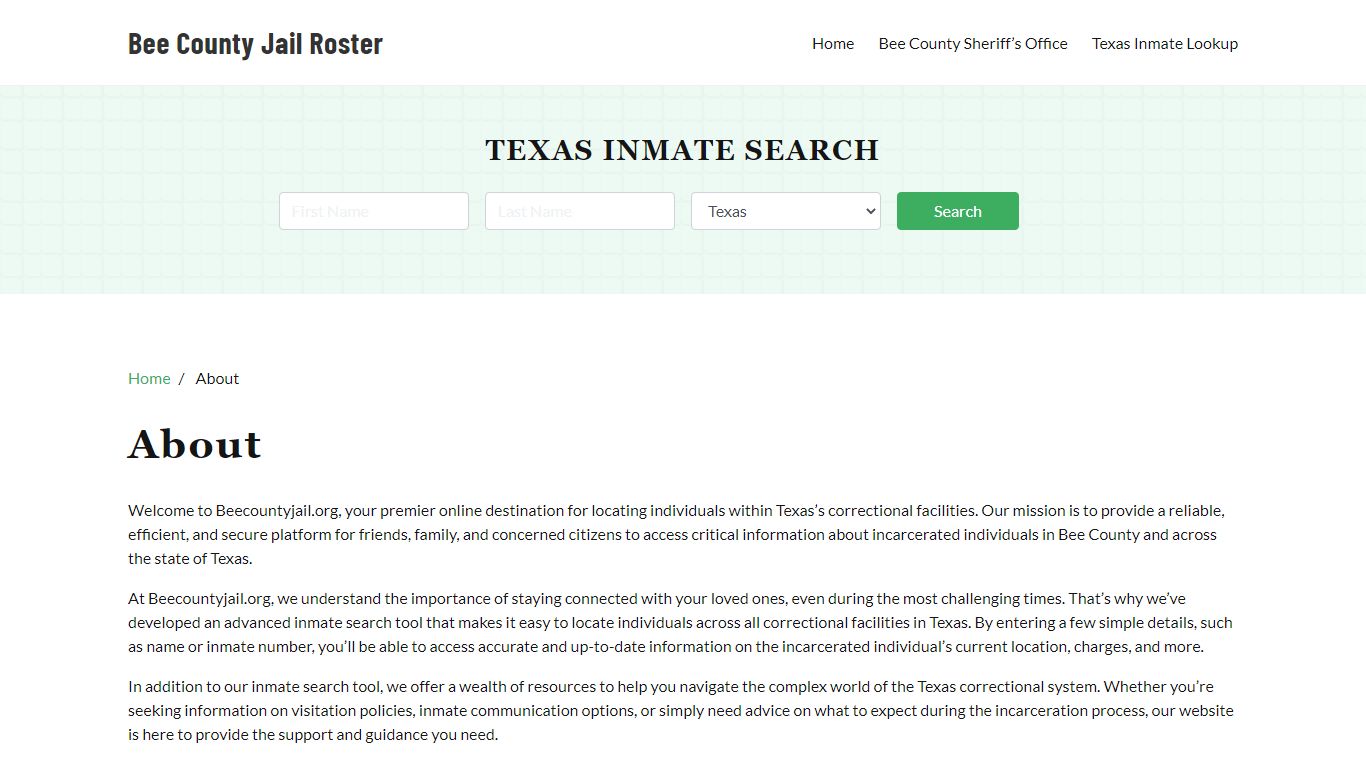Click the green Search button
The image size is (1366, 768).
[x=958, y=211]
